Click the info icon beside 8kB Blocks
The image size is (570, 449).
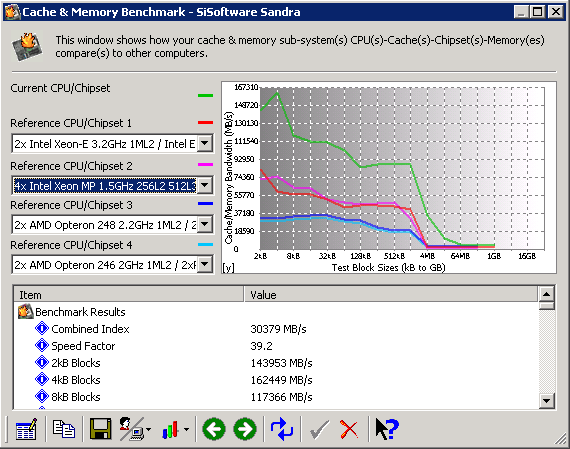(42, 396)
